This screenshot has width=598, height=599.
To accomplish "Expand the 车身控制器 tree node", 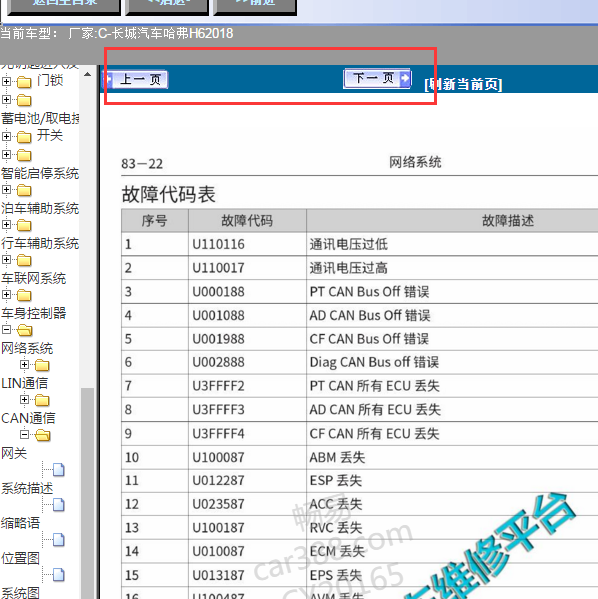I will point(6,294).
